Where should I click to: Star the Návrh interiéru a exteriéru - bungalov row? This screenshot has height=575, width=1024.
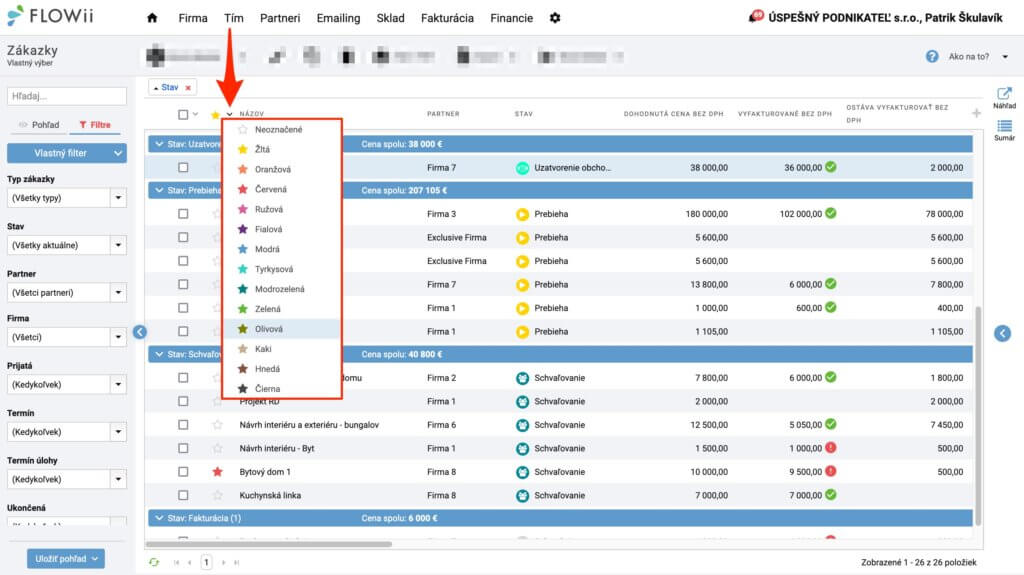(217, 425)
